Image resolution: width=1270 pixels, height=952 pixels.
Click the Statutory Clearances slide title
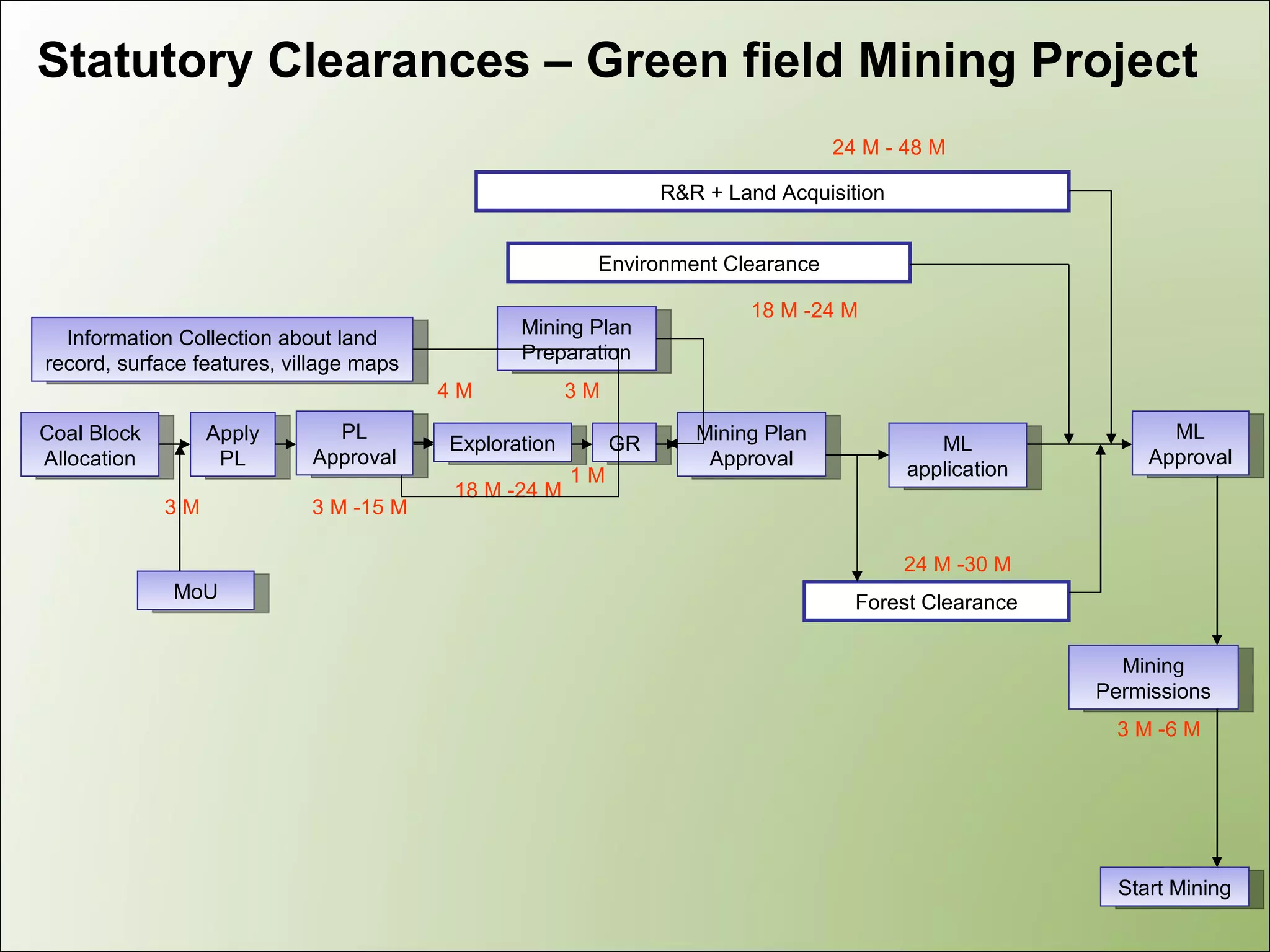pos(617,61)
